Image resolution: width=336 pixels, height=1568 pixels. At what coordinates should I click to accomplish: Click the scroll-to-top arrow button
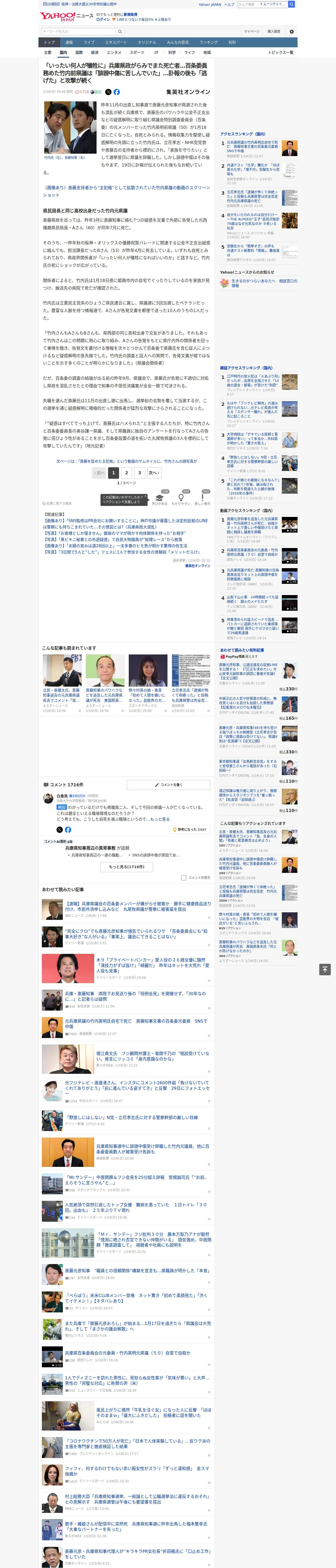click(324, 969)
